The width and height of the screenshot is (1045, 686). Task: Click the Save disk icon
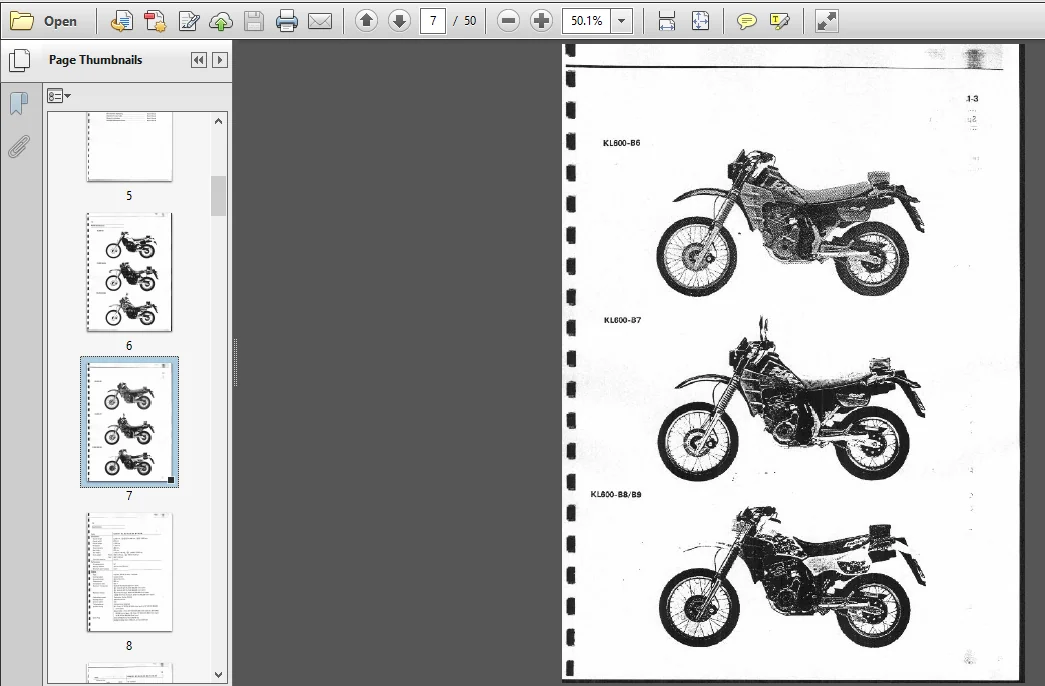(x=254, y=21)
